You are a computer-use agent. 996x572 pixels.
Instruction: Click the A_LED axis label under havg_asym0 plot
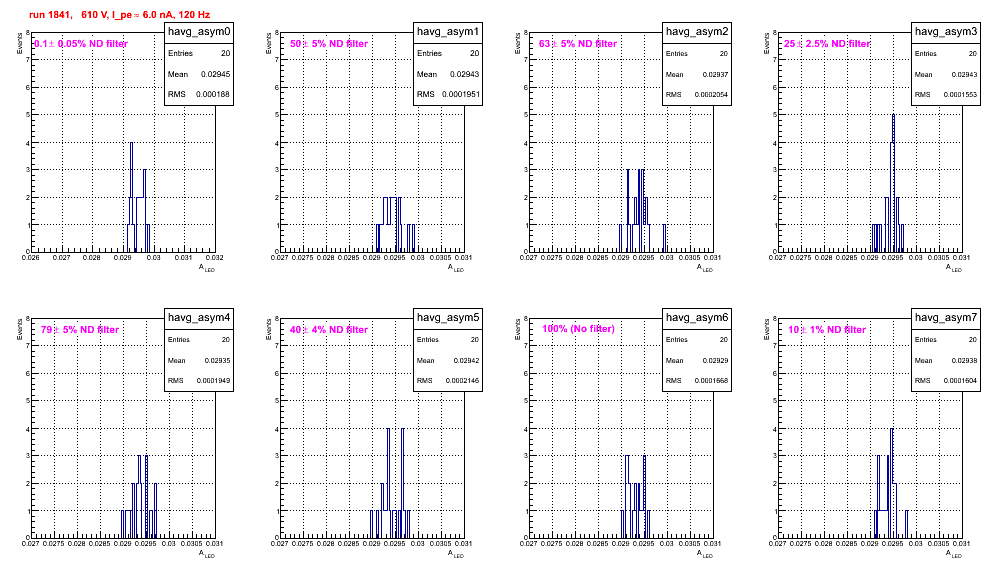tap(208, 268)
